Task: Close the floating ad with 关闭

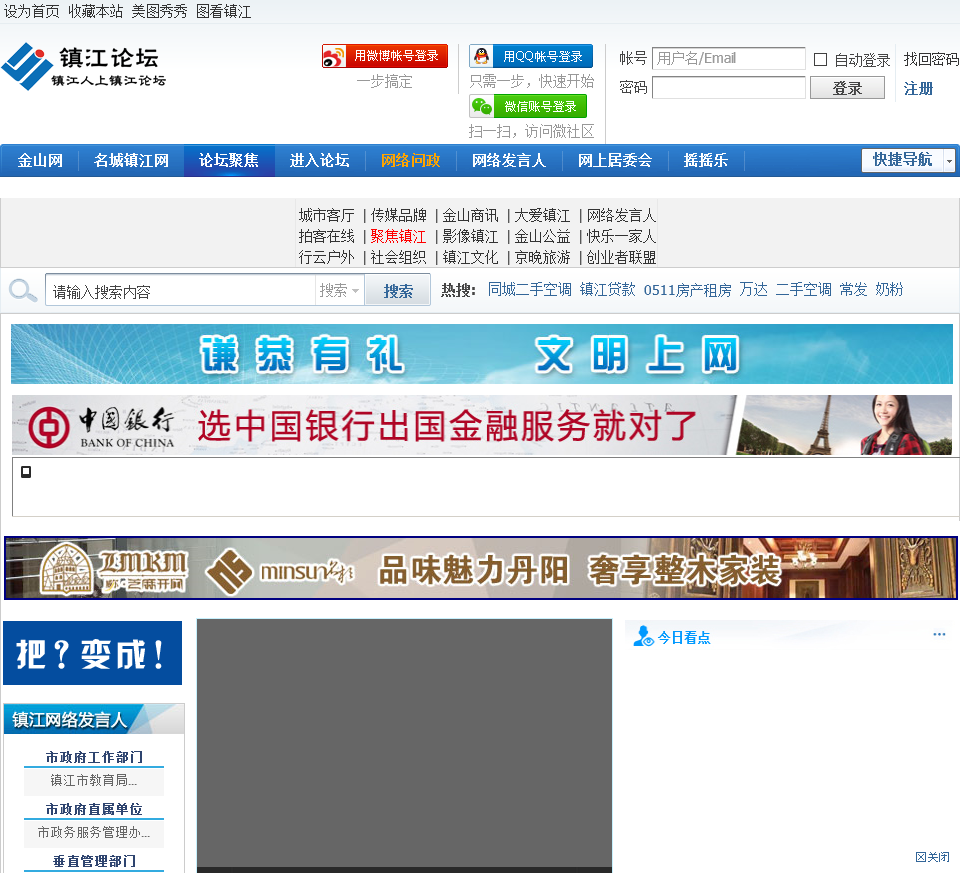Action: (932, 857)
